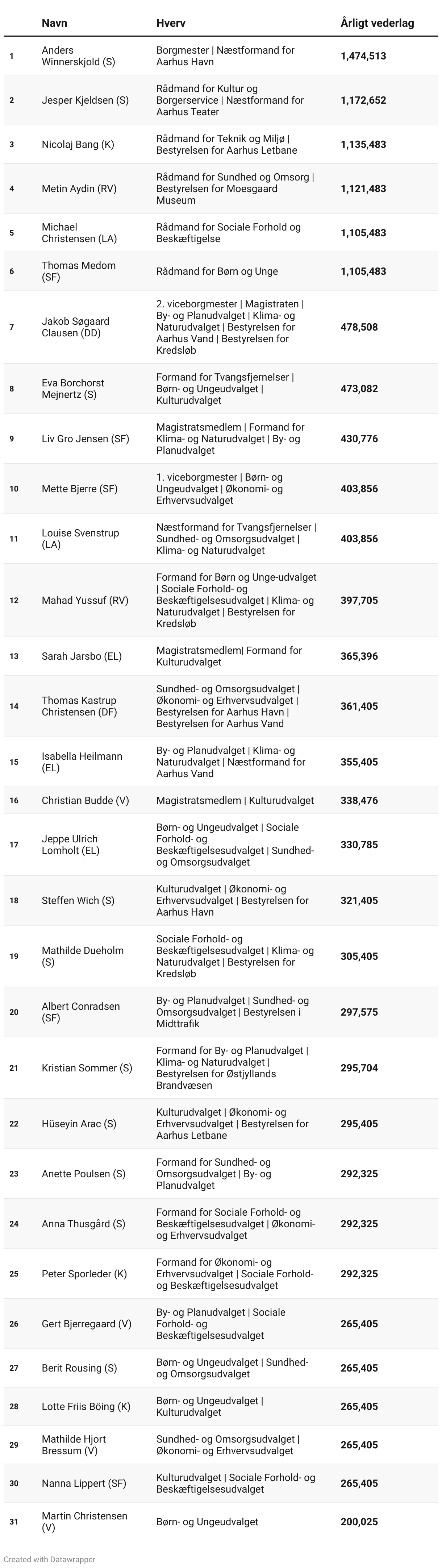Click the Navn column header
The height and width of the screenshot is (1568, 442).
[54, 23]
